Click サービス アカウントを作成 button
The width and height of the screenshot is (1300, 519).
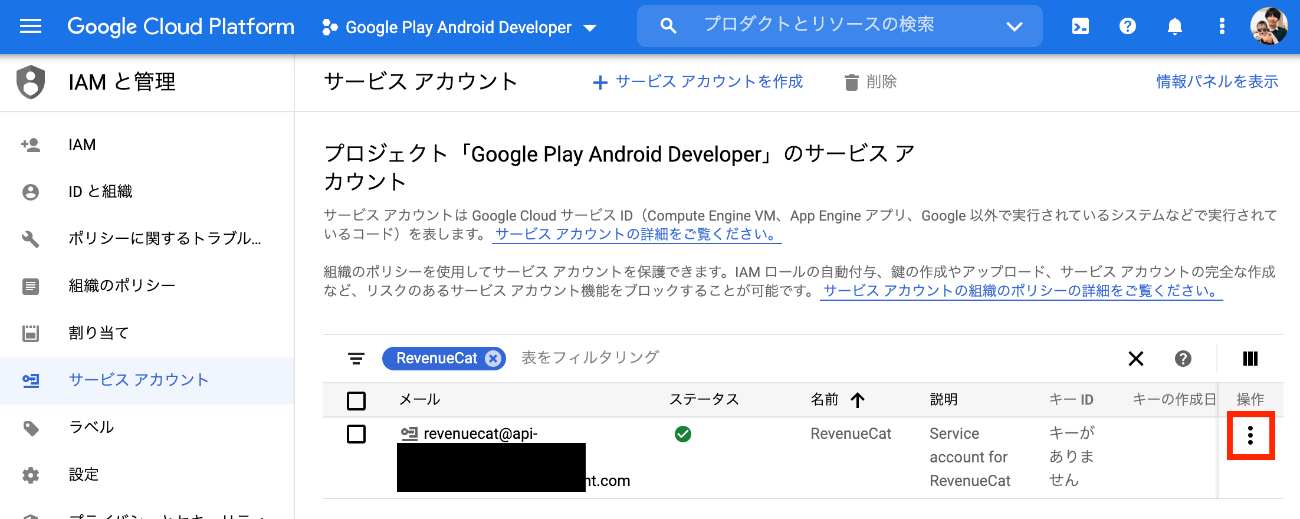click(x=698, y=82)
